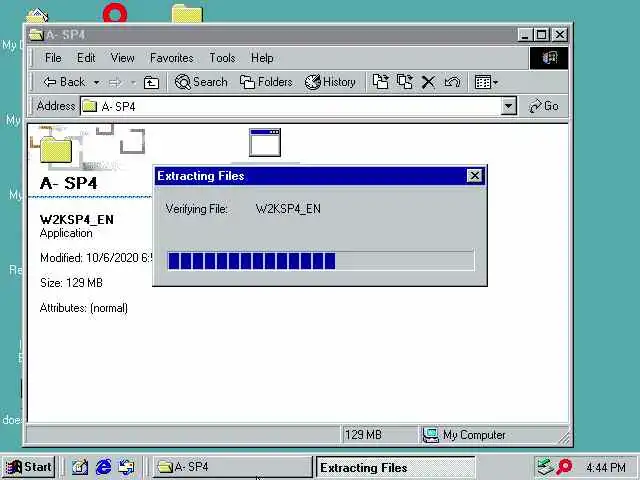Switch to the A- SP4 taskbar button
Viewport: 640px width, 480px height.
click(x=232, y=467)
